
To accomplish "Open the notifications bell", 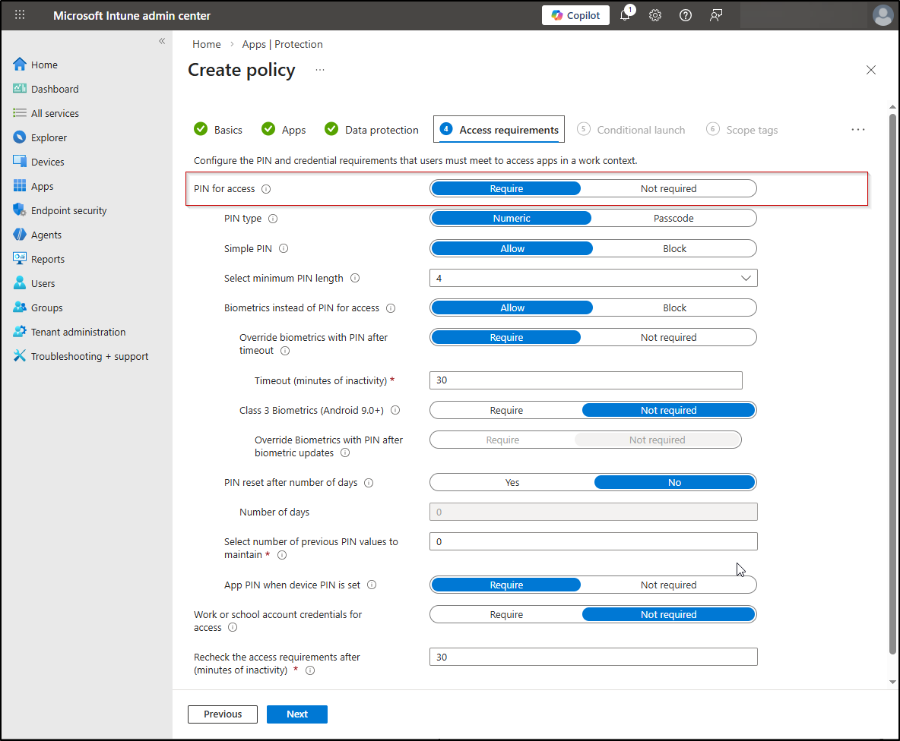I will tap(625, 15).
